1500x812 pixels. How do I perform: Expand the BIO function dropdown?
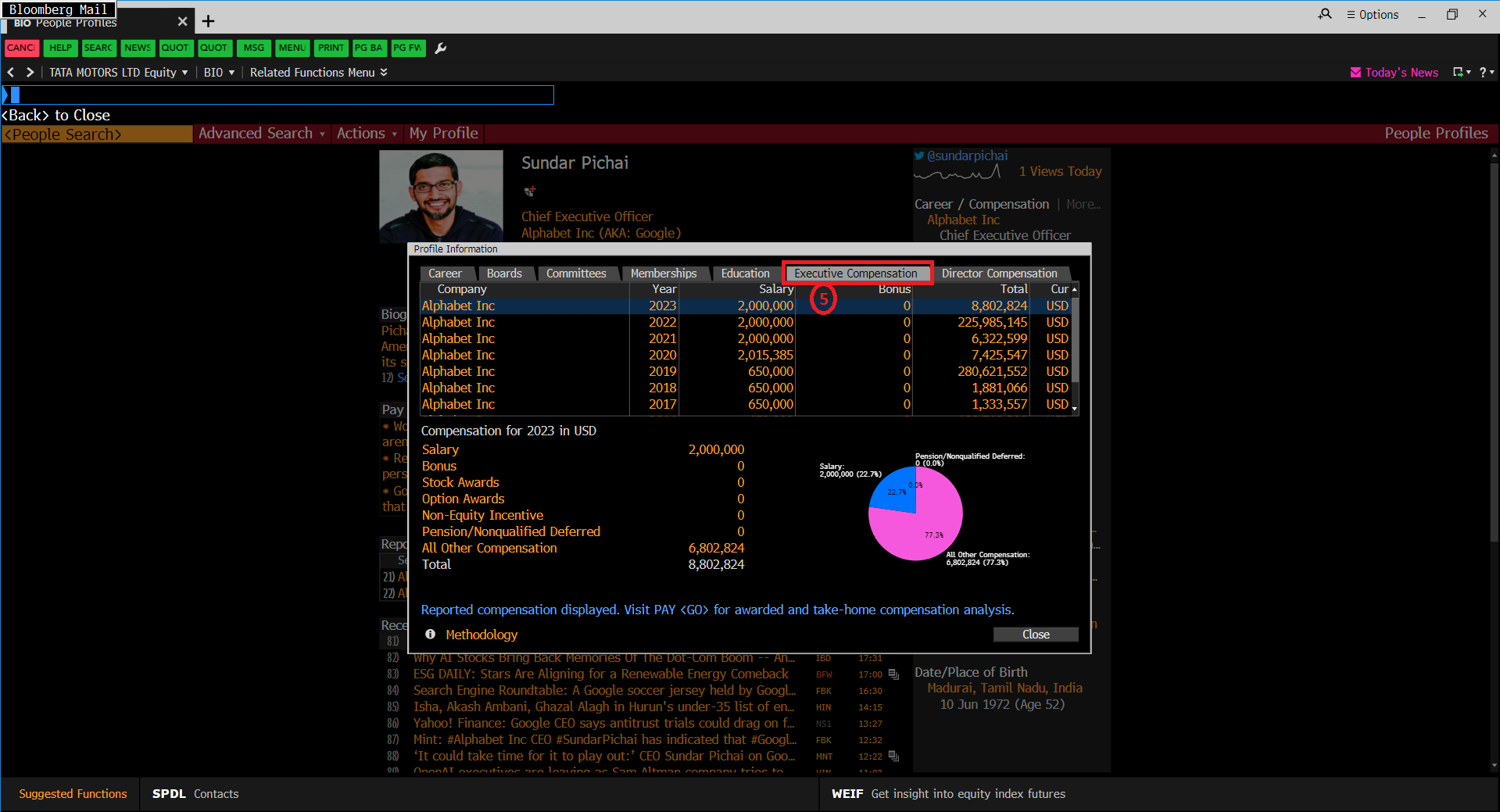(x=219, y=72)
